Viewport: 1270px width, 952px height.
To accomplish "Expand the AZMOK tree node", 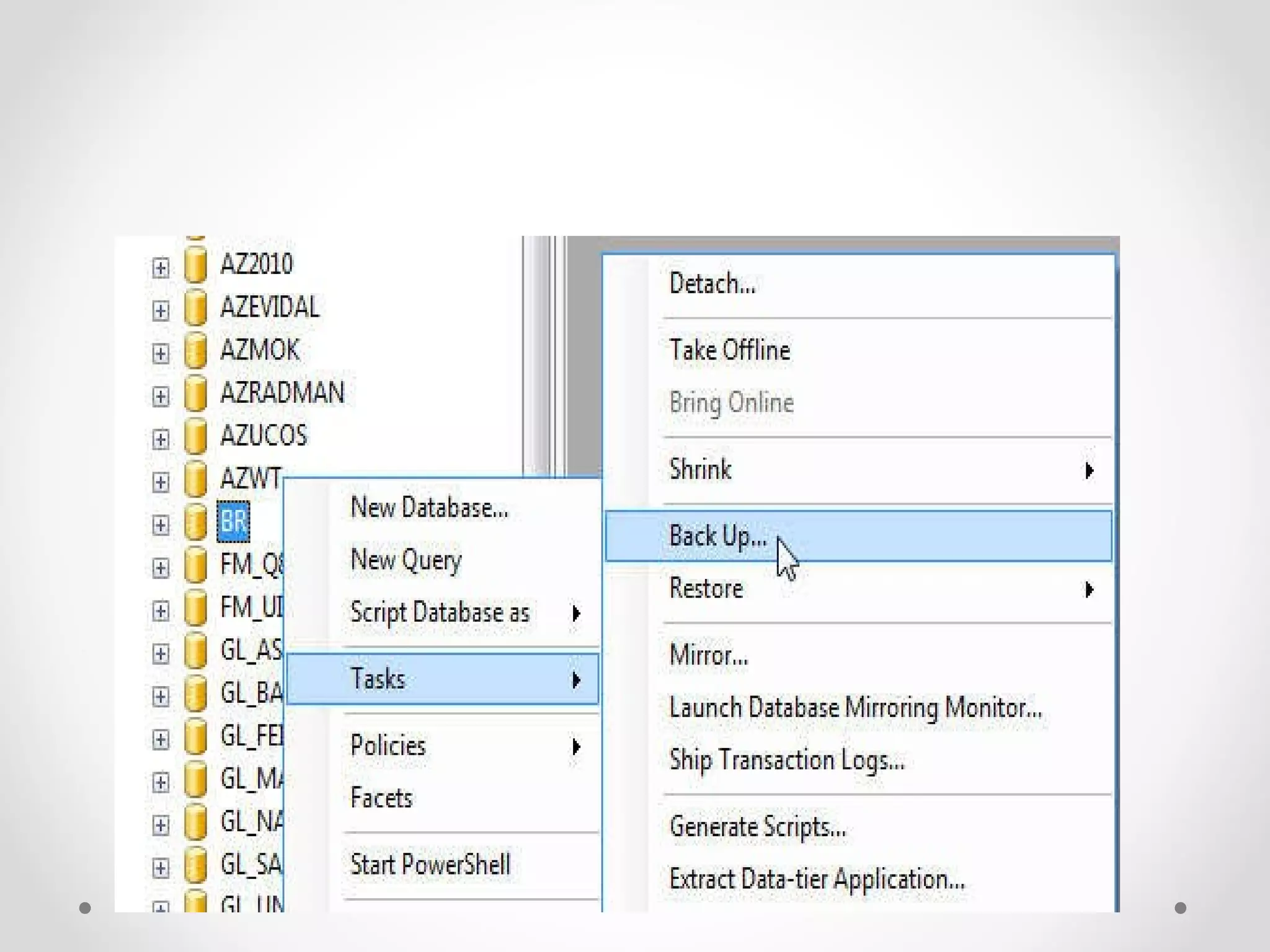I will [x=161, y=353].
